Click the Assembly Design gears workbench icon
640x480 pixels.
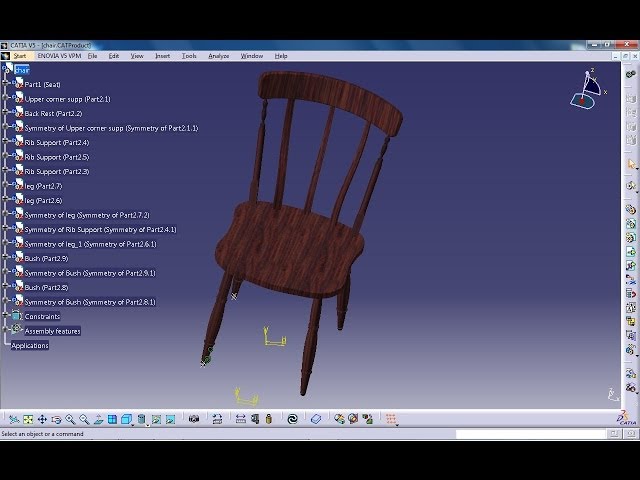point(631,74)
